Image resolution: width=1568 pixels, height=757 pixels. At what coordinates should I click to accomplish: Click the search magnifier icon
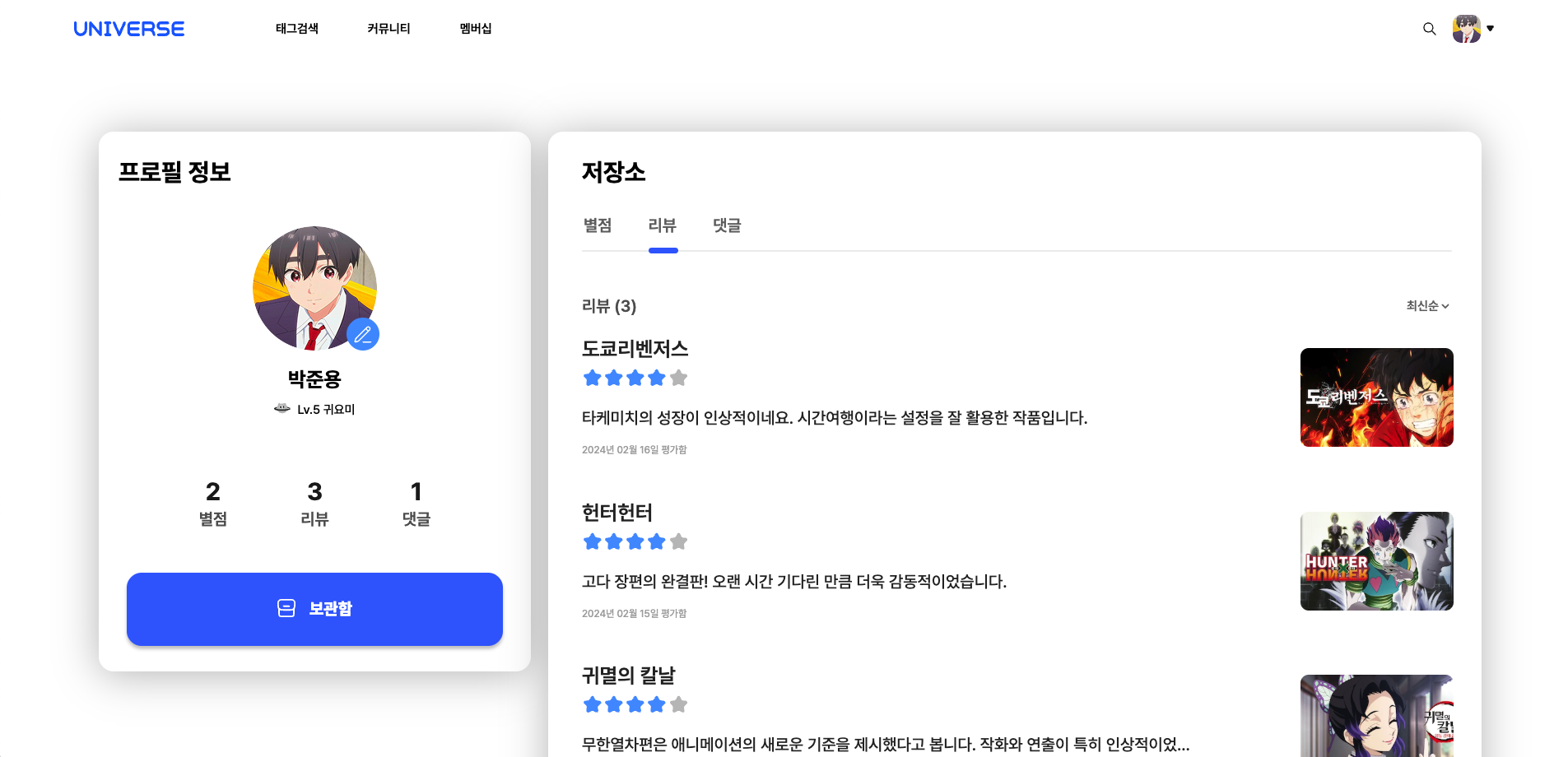point(1430,29)
